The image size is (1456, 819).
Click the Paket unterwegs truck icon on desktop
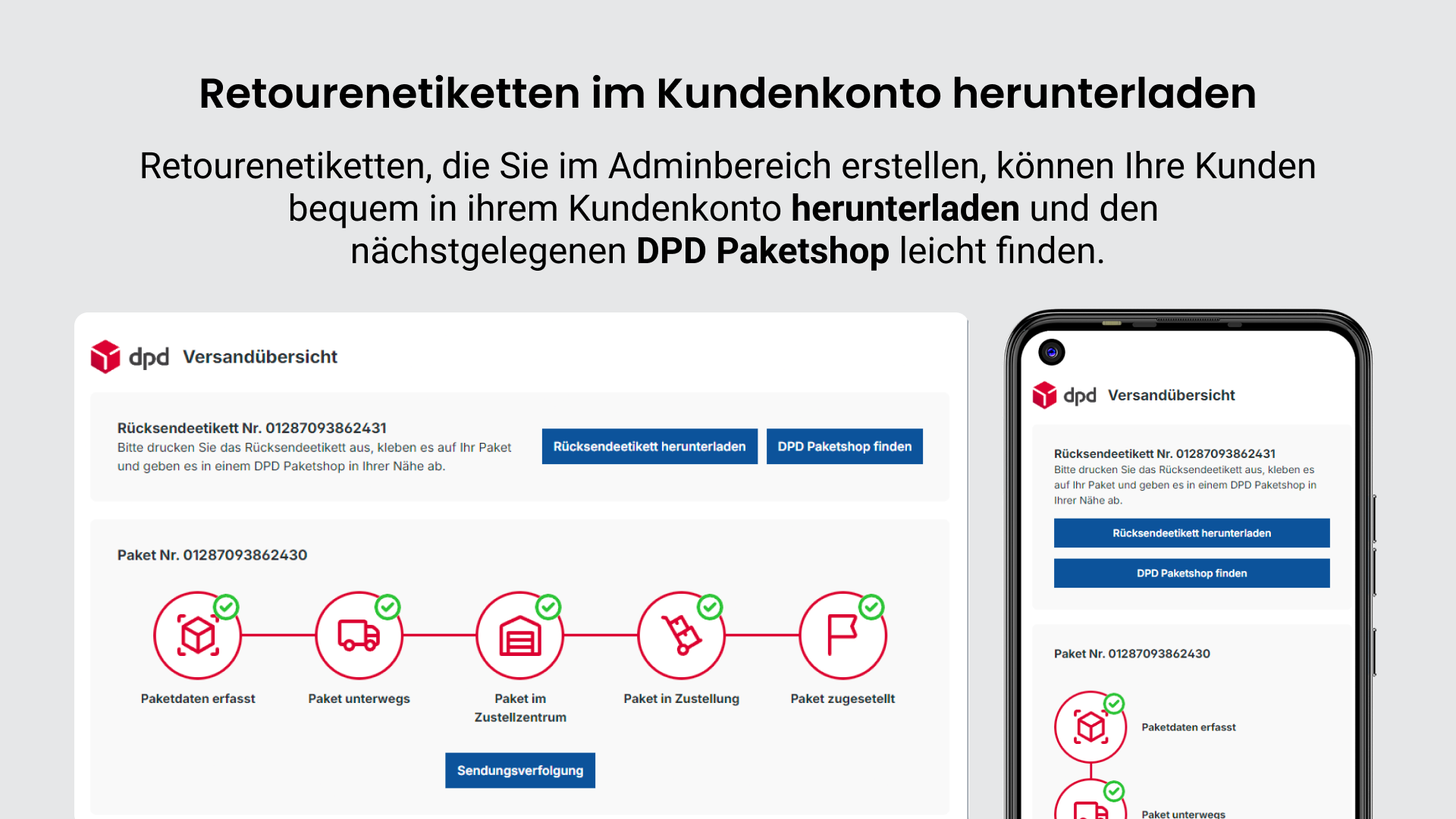pyautogui.click(x=359, y=635)
